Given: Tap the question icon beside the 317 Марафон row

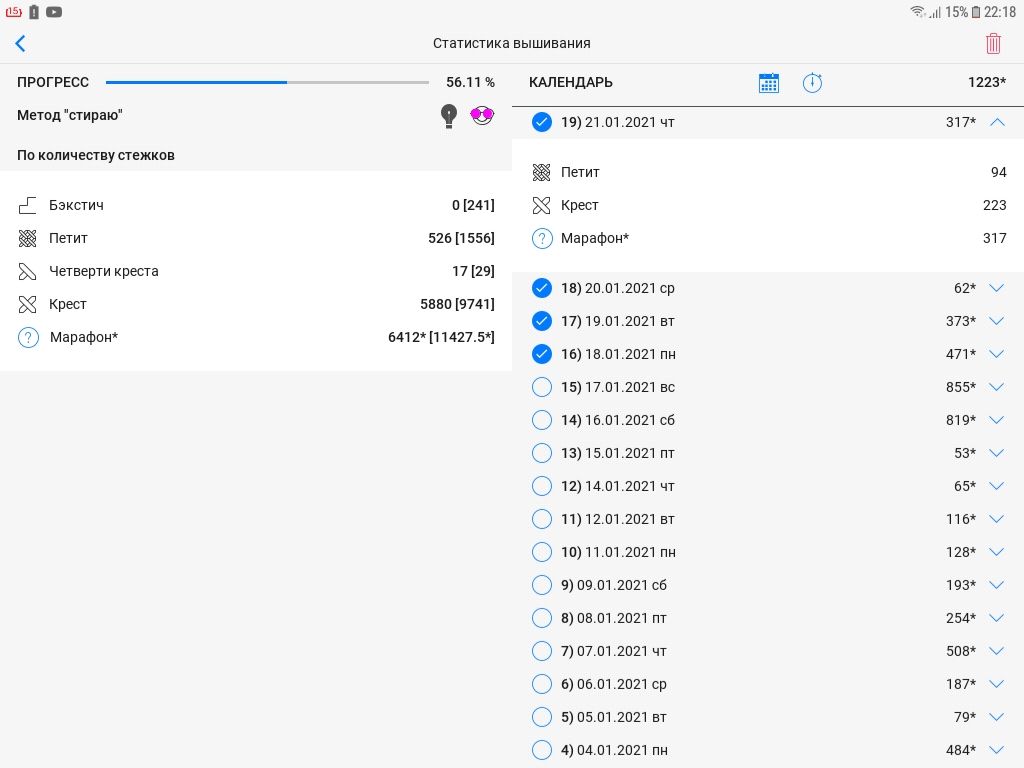Looking at the screenshot, I should point(542,238).
